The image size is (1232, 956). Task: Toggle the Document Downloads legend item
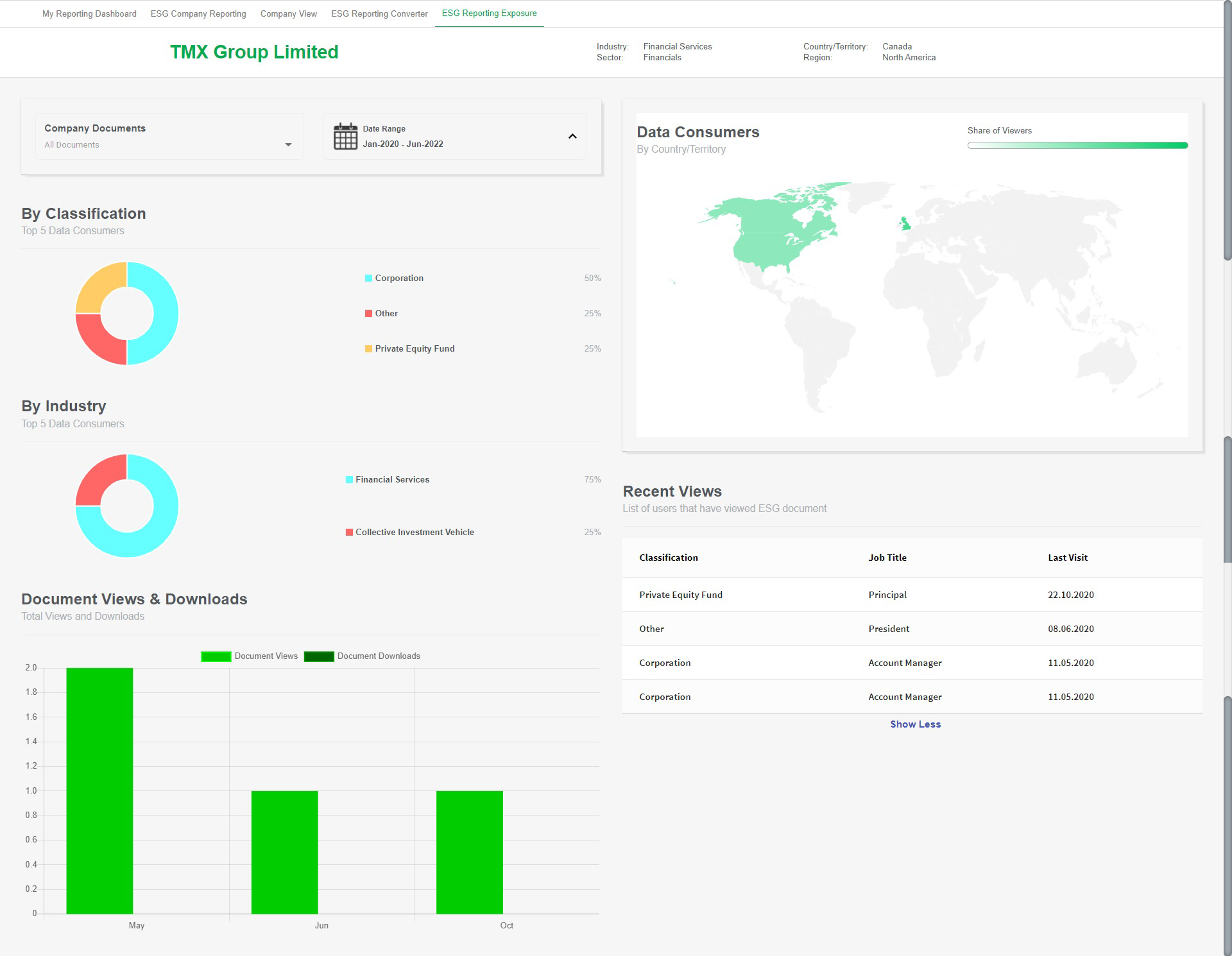[x=363, y=656]
